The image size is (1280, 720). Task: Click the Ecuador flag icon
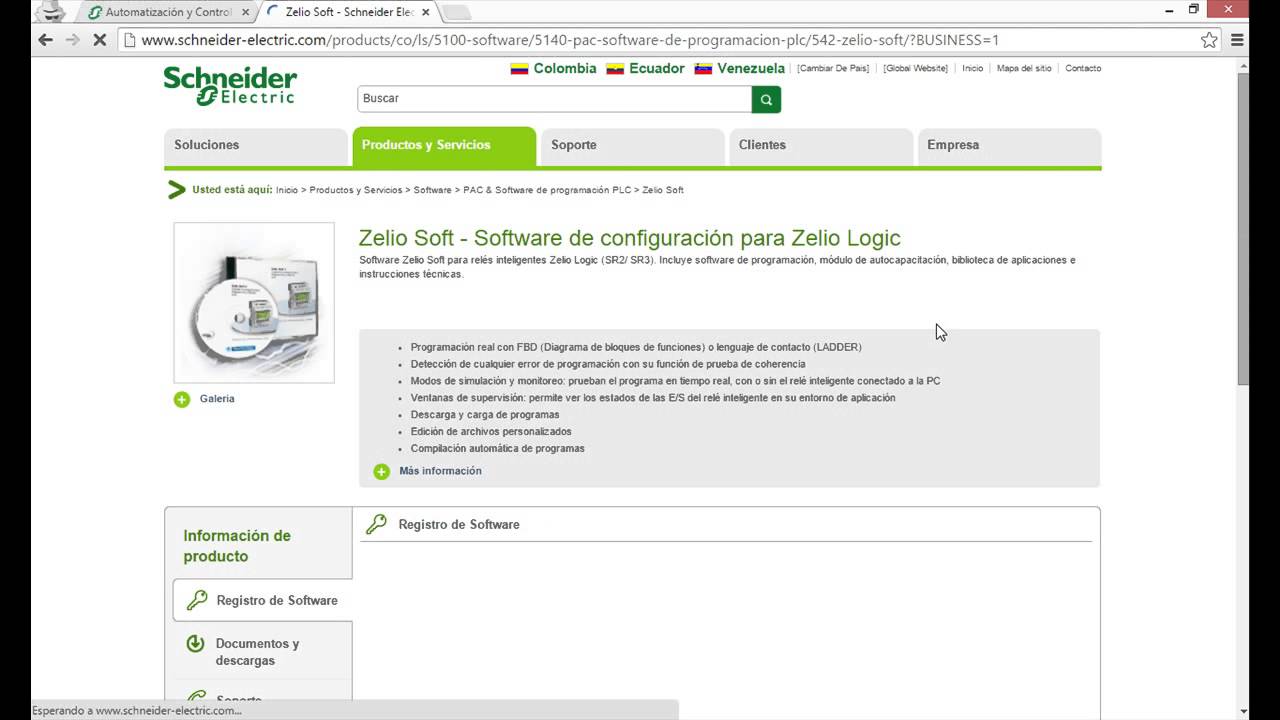[615, 69]
